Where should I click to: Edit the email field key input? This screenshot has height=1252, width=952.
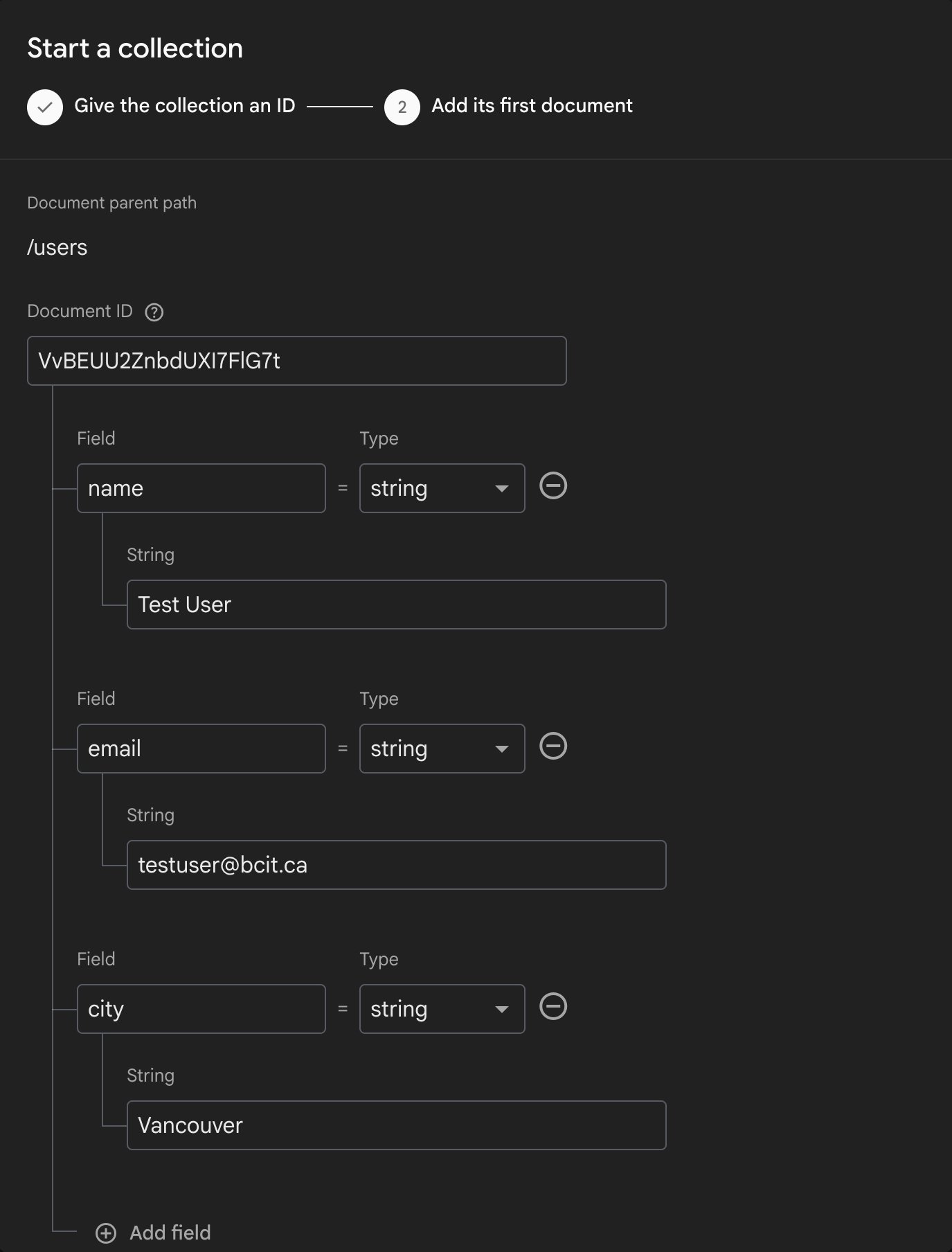(x=201, y=749)
